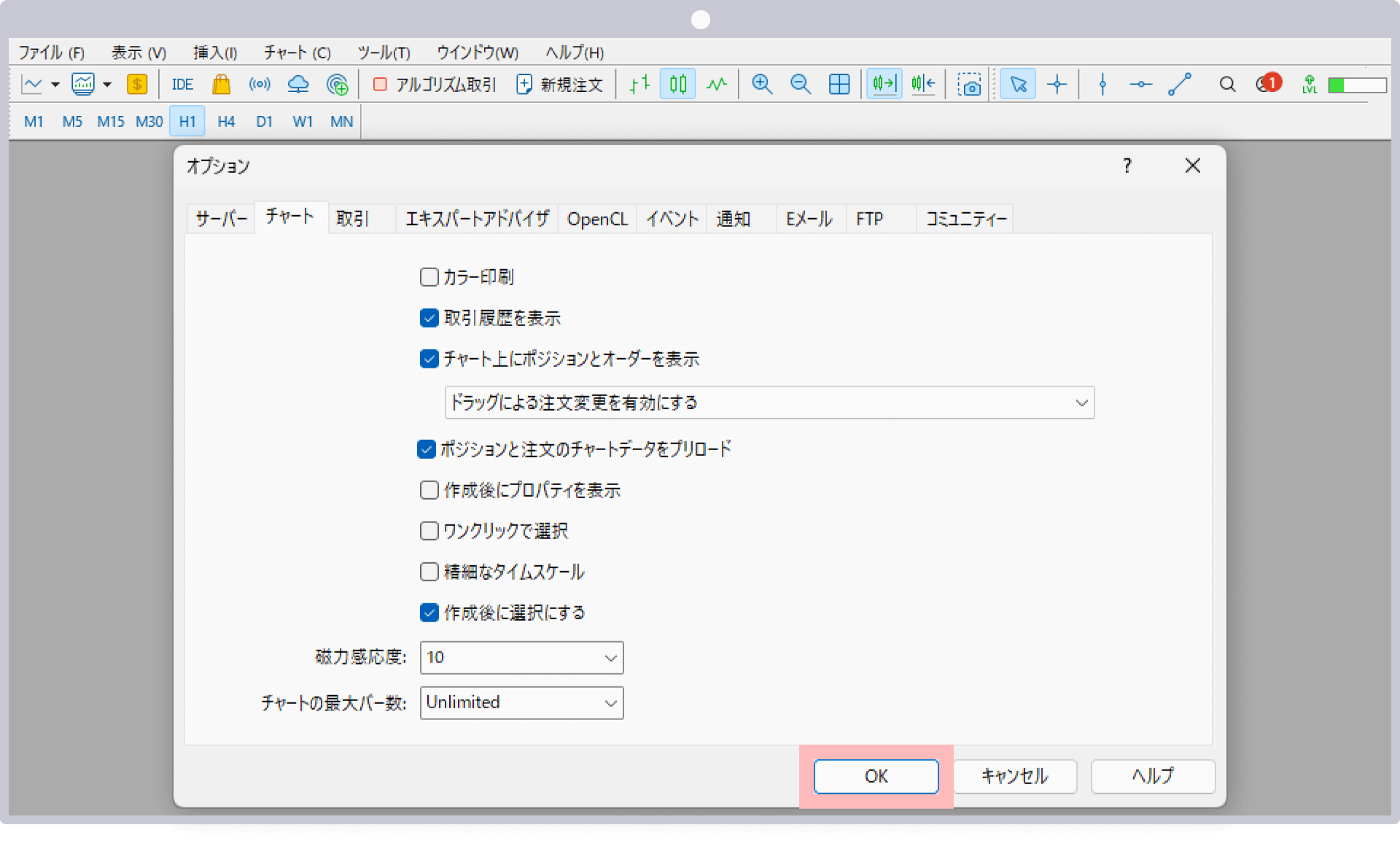Screen dimensions: 1400x841
Task: Open the ファイル (F) menu
Action: click(52, 53)
